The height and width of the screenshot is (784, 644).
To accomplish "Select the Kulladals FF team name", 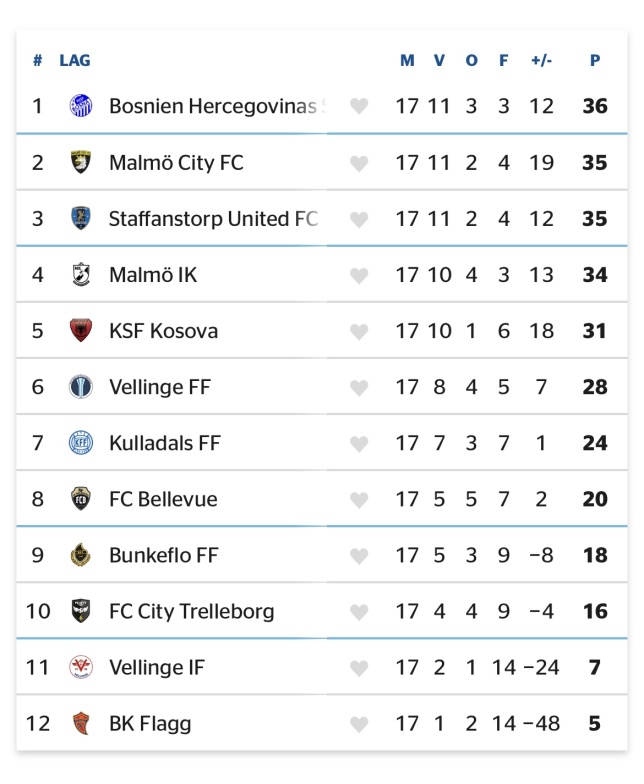I will pos(164,442).
